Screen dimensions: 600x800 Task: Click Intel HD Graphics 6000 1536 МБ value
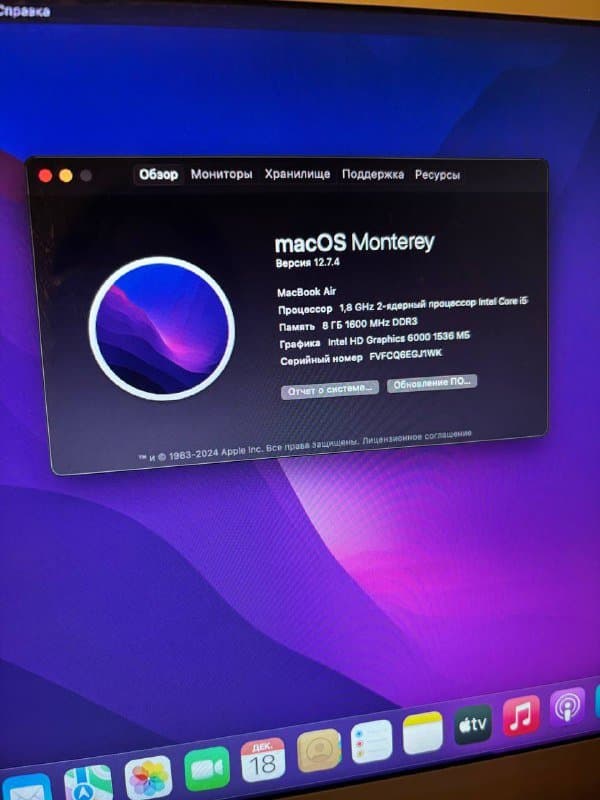pyautogui.click(x=398, y=339)
